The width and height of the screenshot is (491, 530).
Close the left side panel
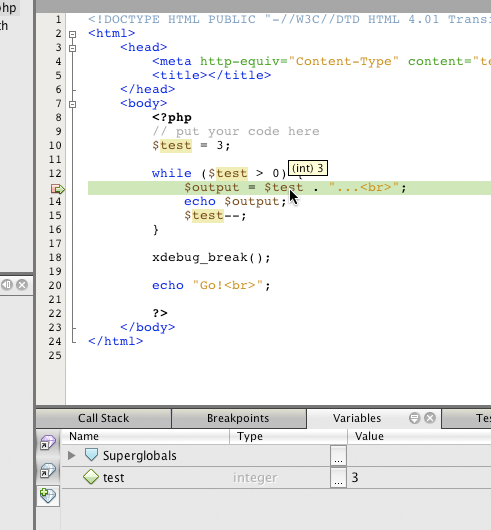pyautogui.click(x=22, y=285)
